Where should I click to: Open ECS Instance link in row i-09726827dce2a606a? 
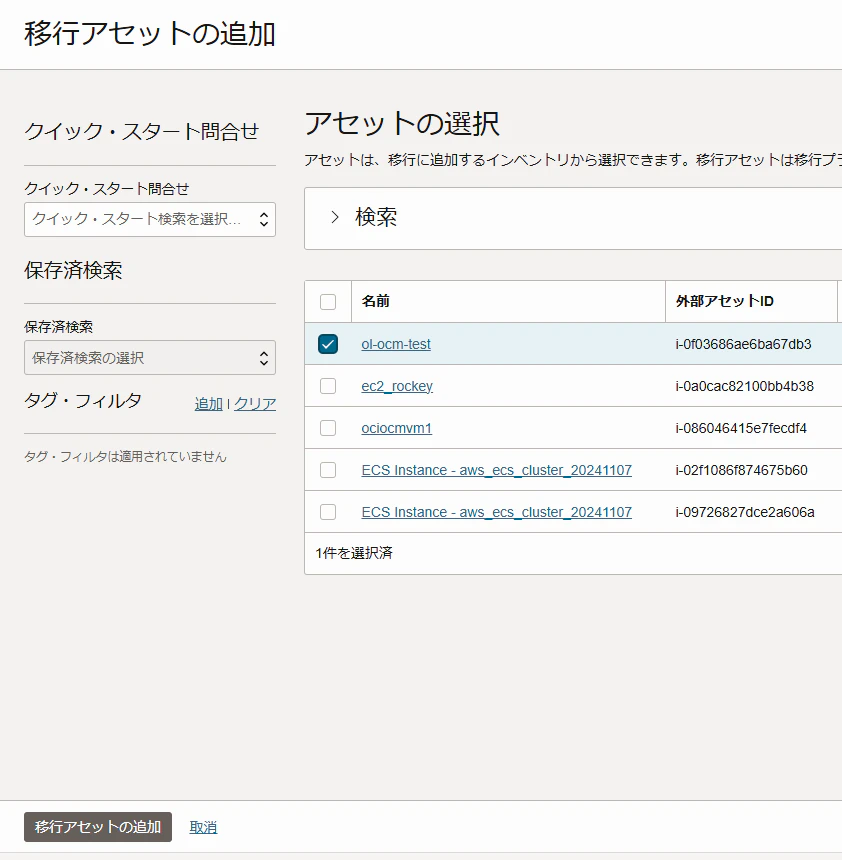[x=496, y=512]
